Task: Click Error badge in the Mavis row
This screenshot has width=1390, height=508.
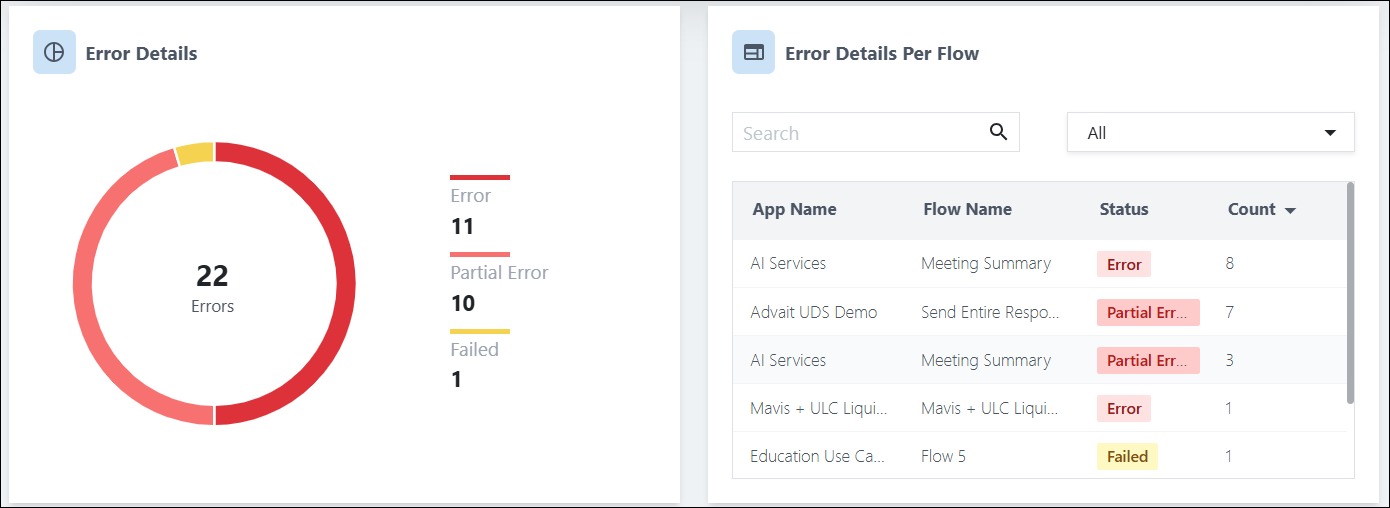Action: [x=1124, y=408]
